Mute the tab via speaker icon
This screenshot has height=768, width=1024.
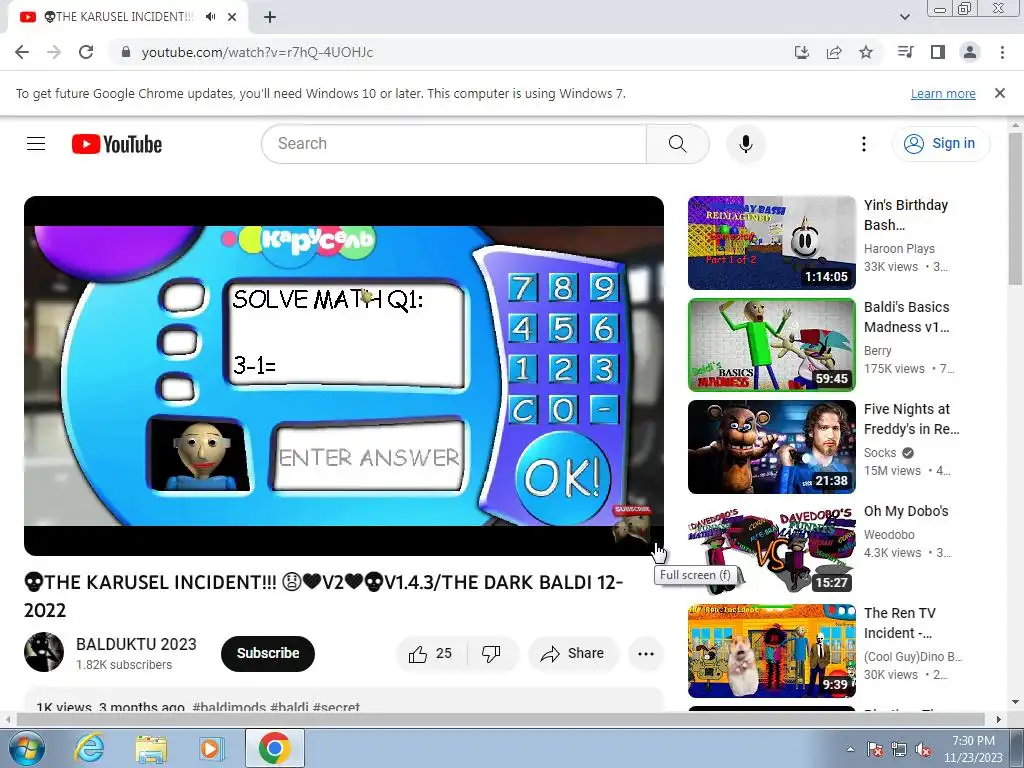[210, 17]
